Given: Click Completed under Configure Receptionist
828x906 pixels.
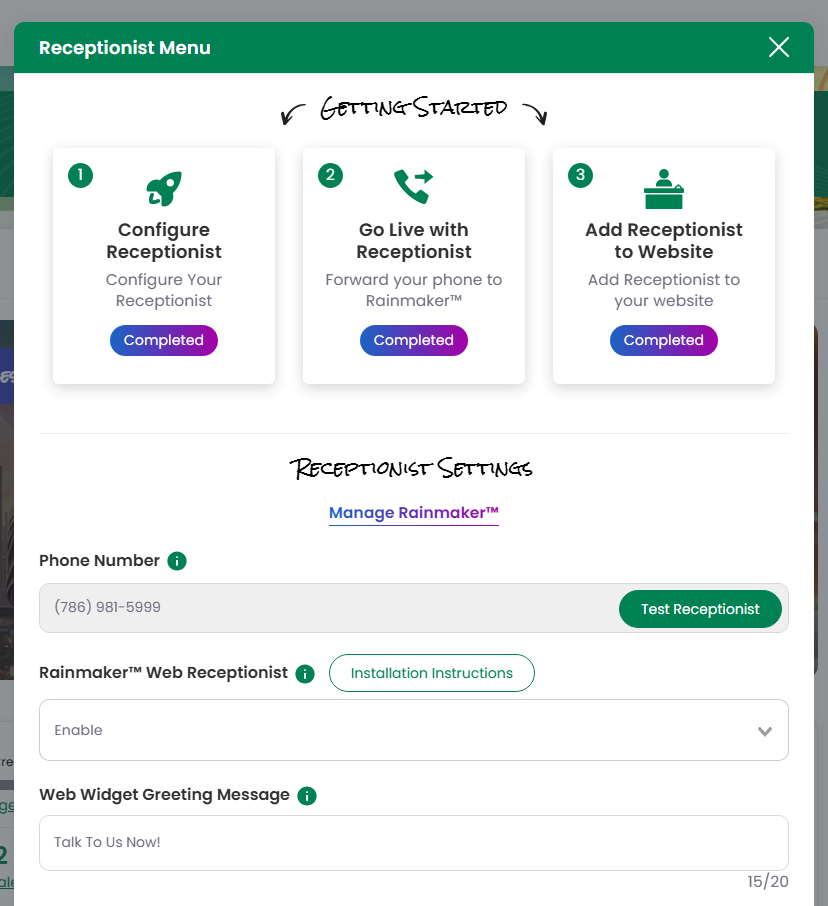Looking at the screenshot, I should point(164,340).
